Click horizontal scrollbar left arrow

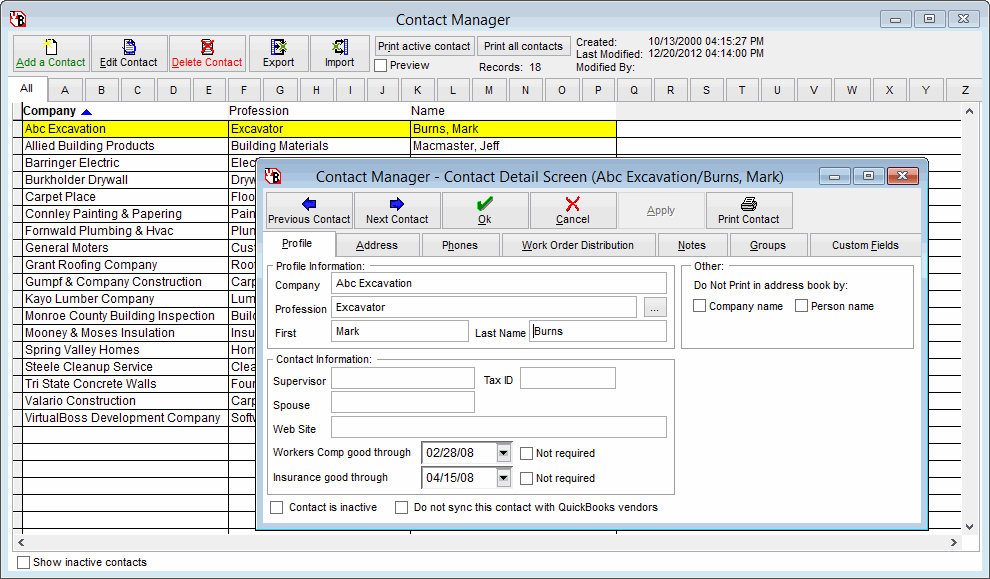21,542
